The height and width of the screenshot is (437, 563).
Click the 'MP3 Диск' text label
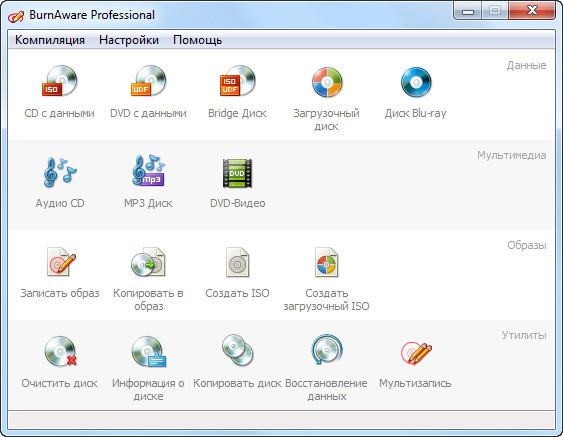tap(148, 203)
